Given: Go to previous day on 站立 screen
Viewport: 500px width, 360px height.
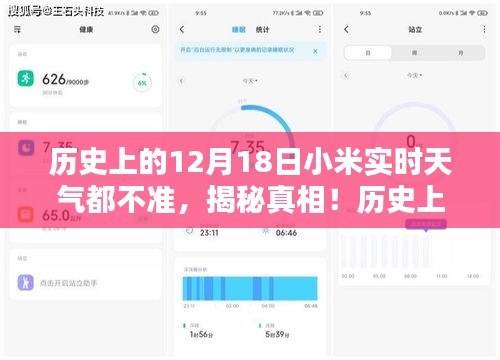Looking at the screenshot, I should [346, 75].
